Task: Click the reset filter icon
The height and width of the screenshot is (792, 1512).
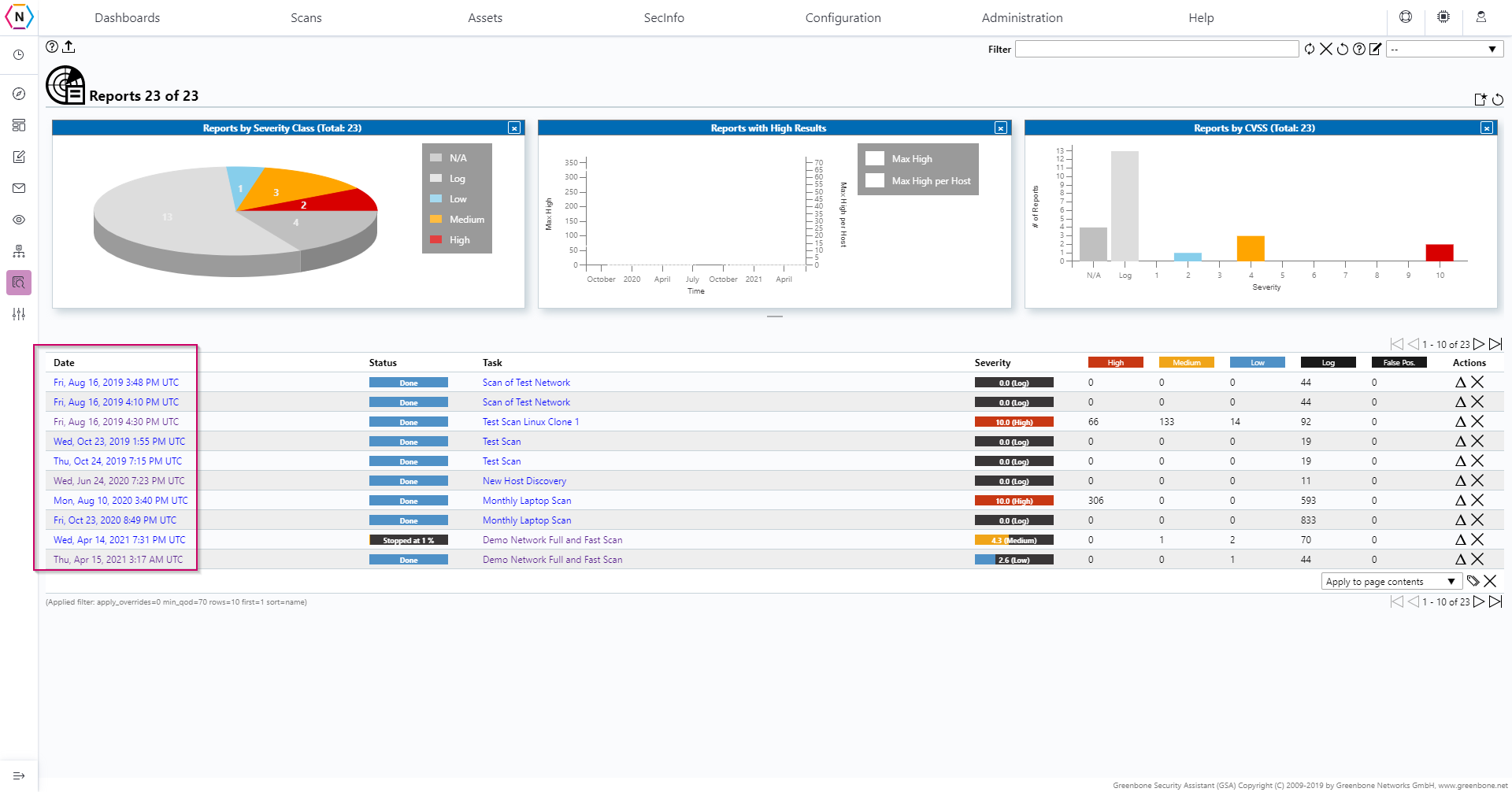Action: click(x=1343, y=49)
